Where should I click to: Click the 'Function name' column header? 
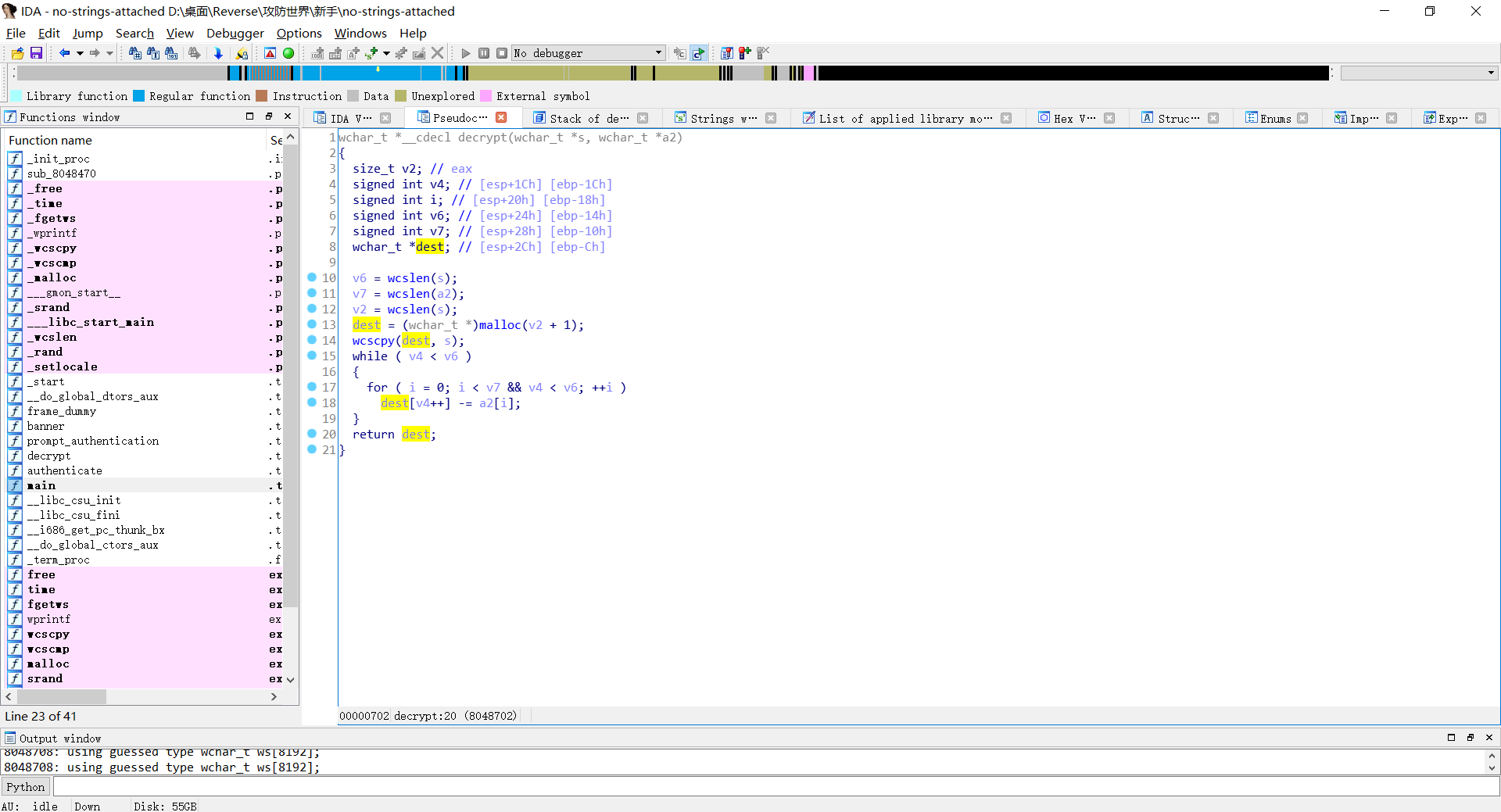pyautogui.click(x=134, y=140)
